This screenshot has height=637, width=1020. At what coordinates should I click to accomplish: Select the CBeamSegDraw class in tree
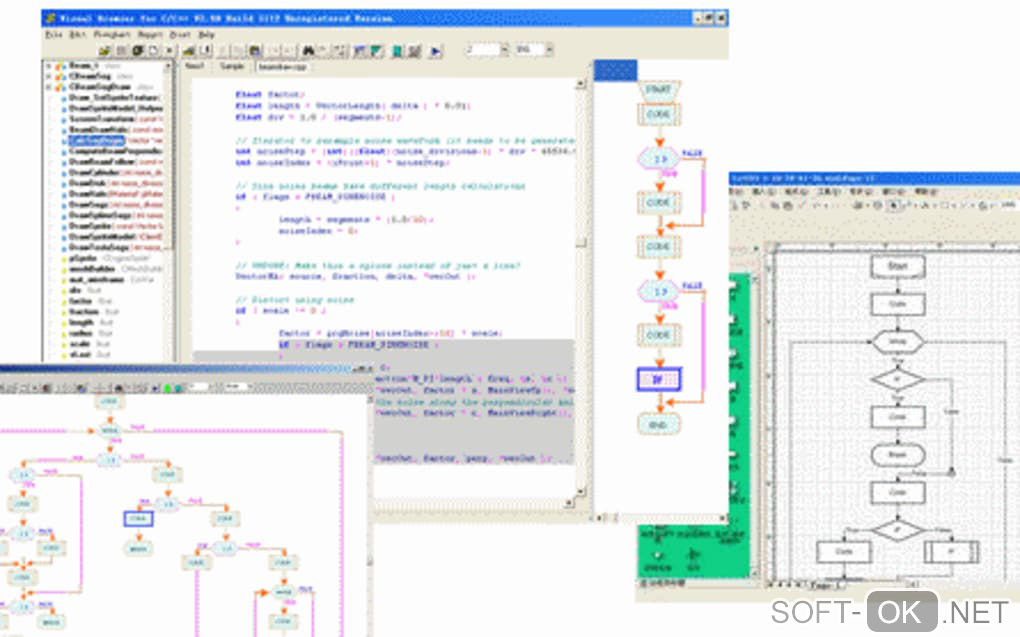tap(100, 87)
